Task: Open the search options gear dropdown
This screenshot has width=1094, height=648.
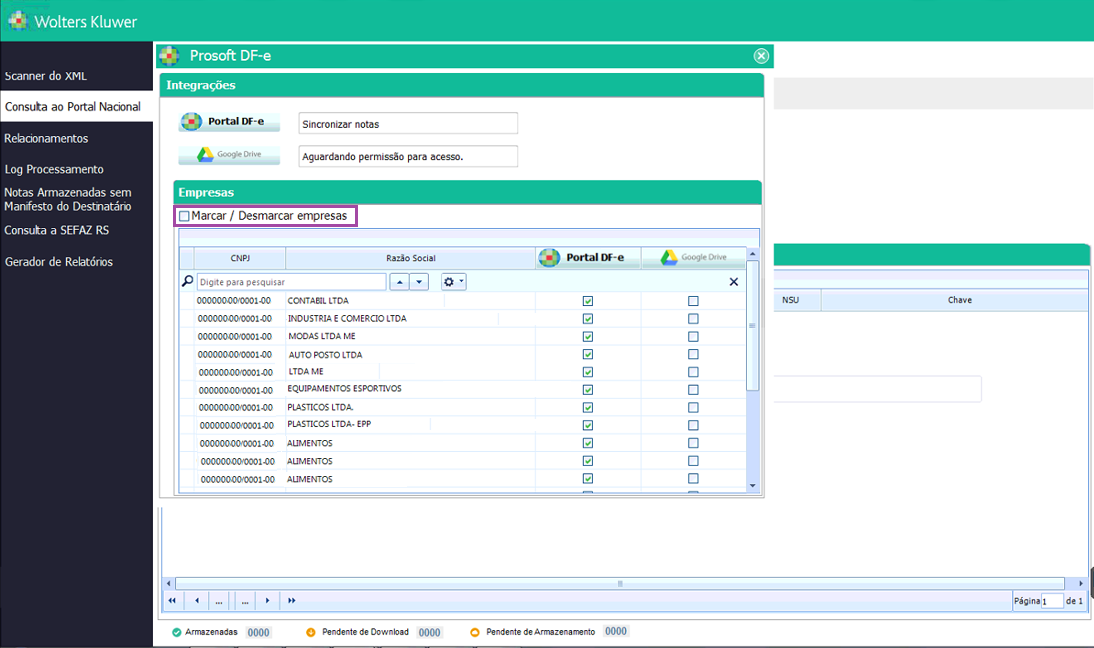Action: pyautogui.click(x=454, y=282)
